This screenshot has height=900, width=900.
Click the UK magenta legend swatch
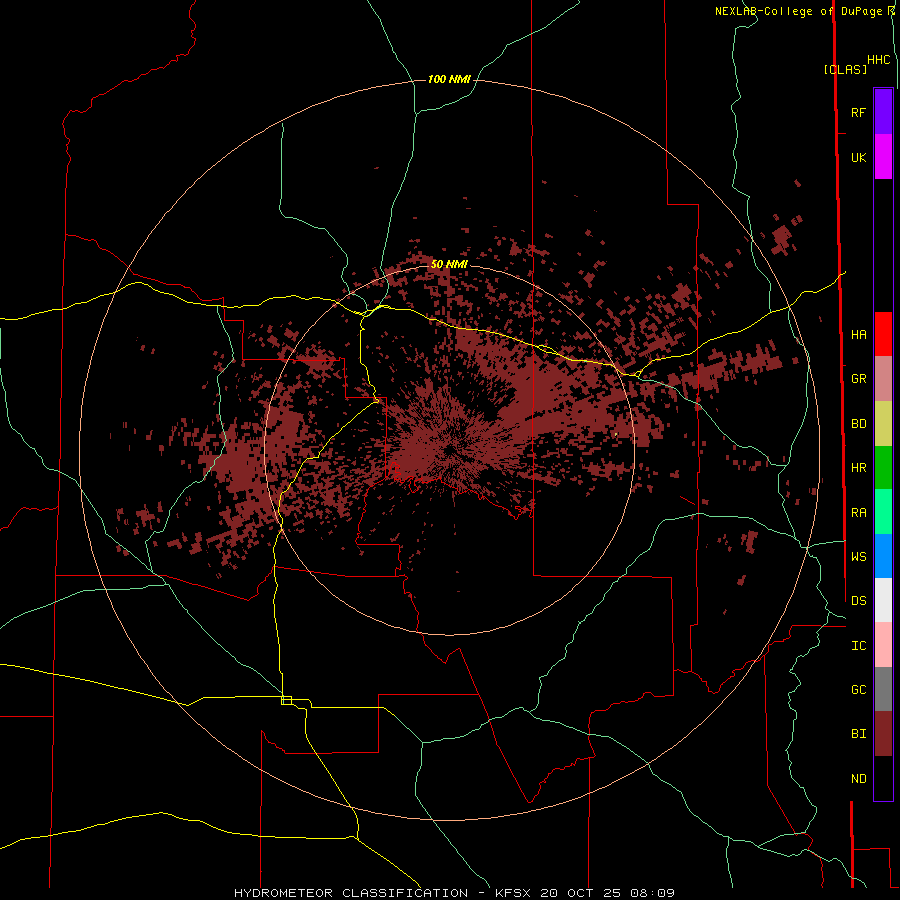pos(883,157)
